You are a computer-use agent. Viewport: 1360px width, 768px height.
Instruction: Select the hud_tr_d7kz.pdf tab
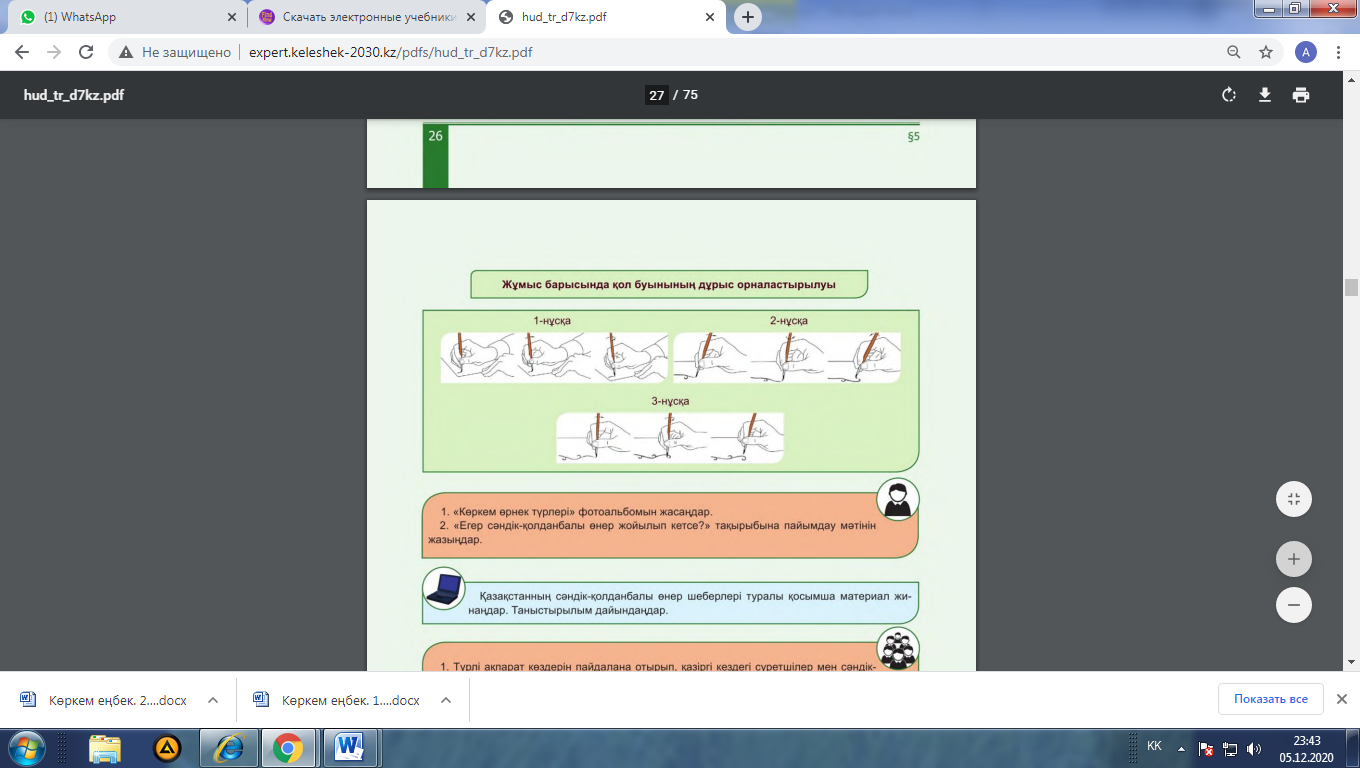606,17
